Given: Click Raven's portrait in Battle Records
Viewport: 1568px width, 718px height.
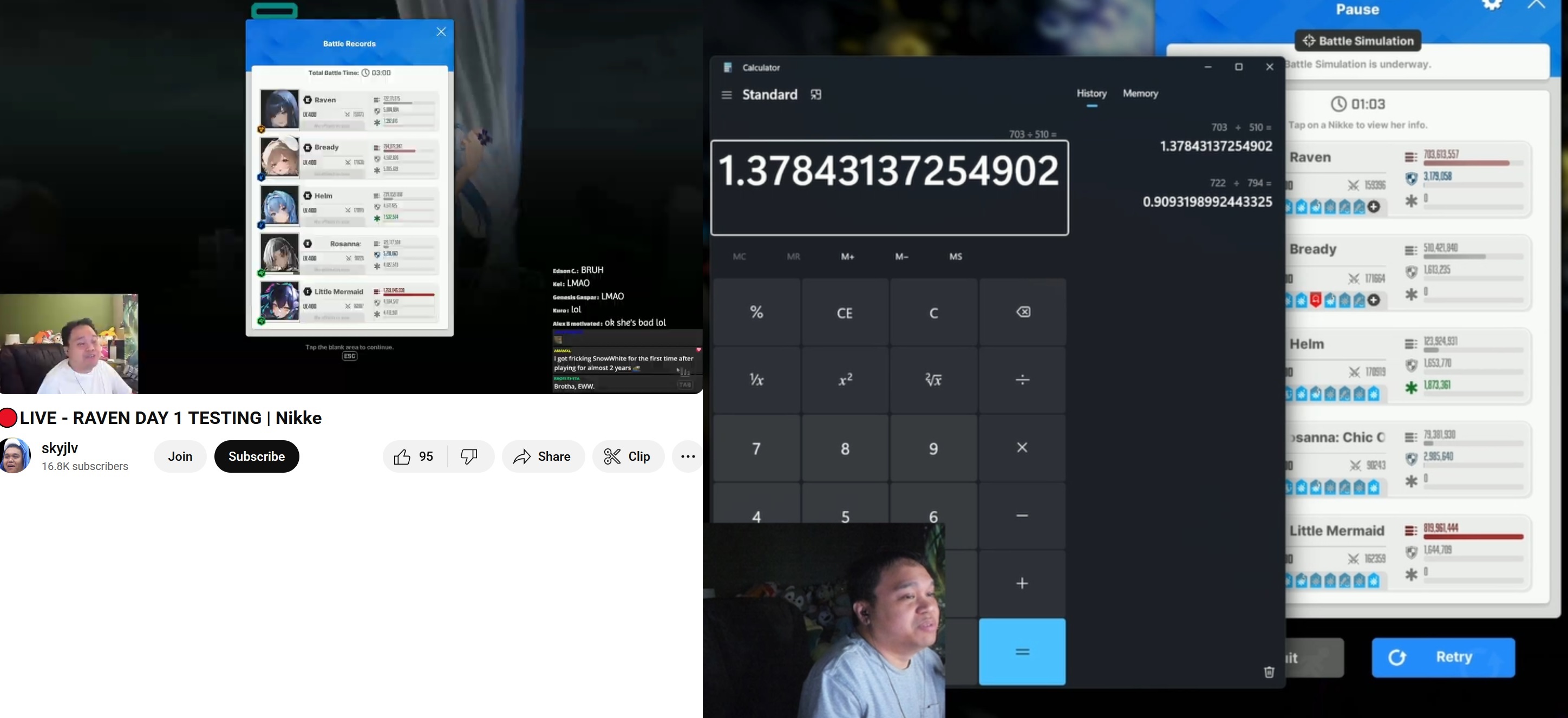Looking at the screenshot, I should (279, 109).
